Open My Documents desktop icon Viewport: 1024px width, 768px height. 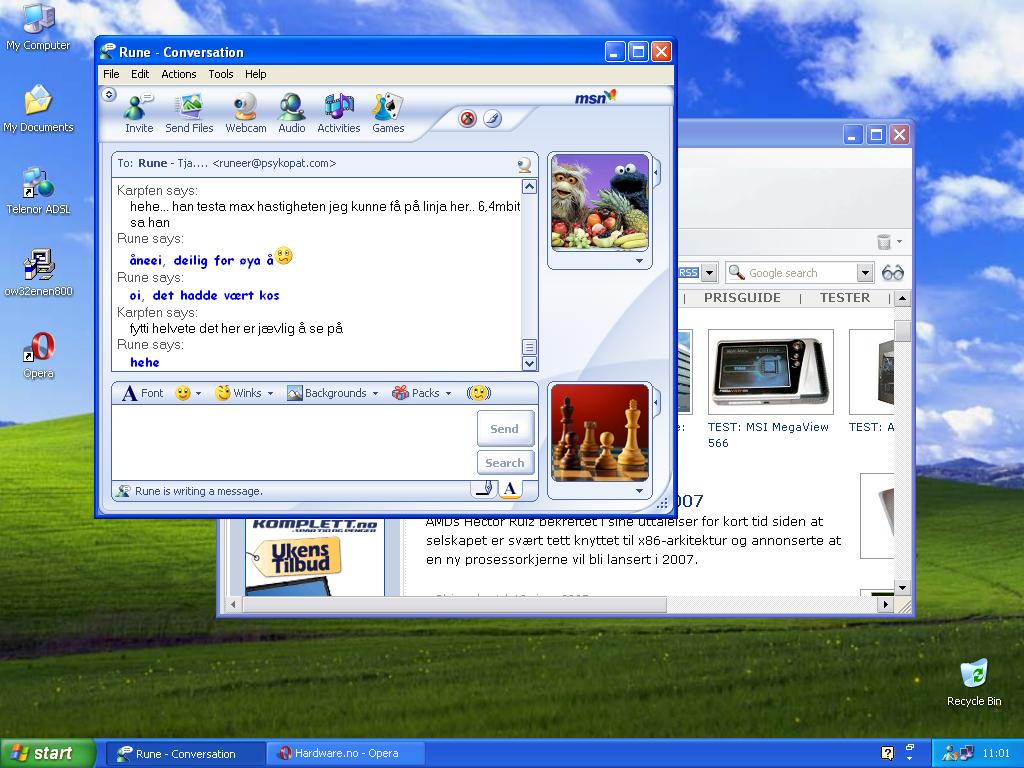tap(38, 108)
